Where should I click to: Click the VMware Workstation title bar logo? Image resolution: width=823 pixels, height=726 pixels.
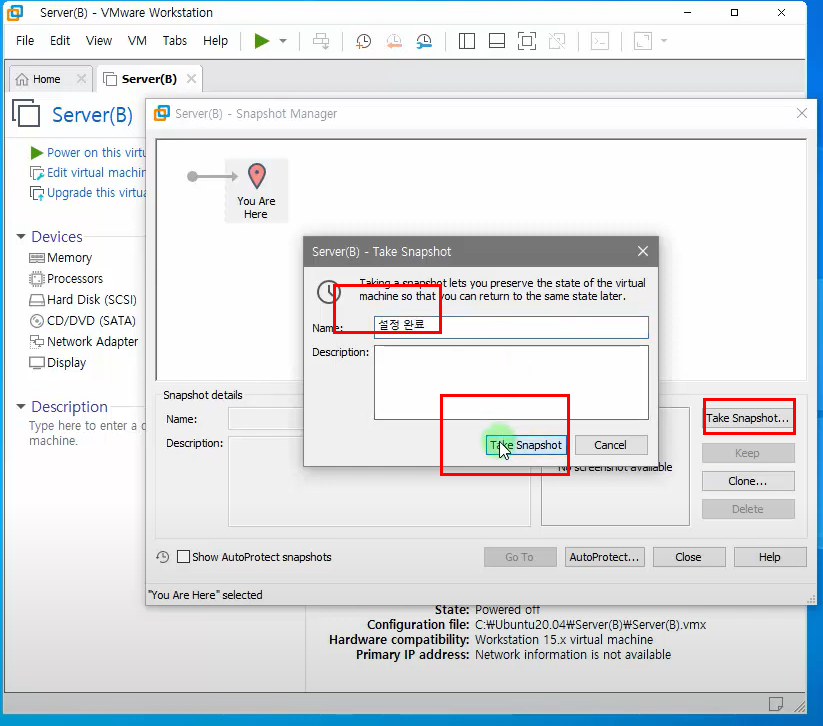coord(15,13)
